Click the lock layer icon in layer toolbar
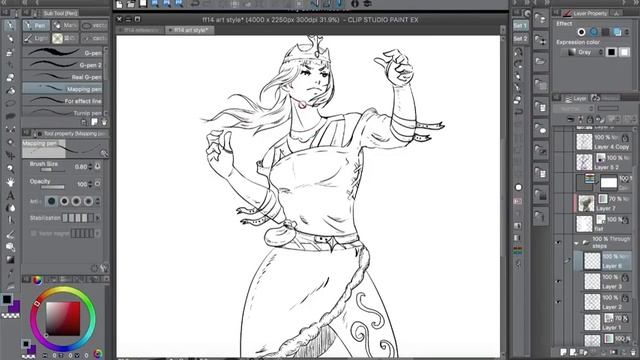 [x=590, y=119]
